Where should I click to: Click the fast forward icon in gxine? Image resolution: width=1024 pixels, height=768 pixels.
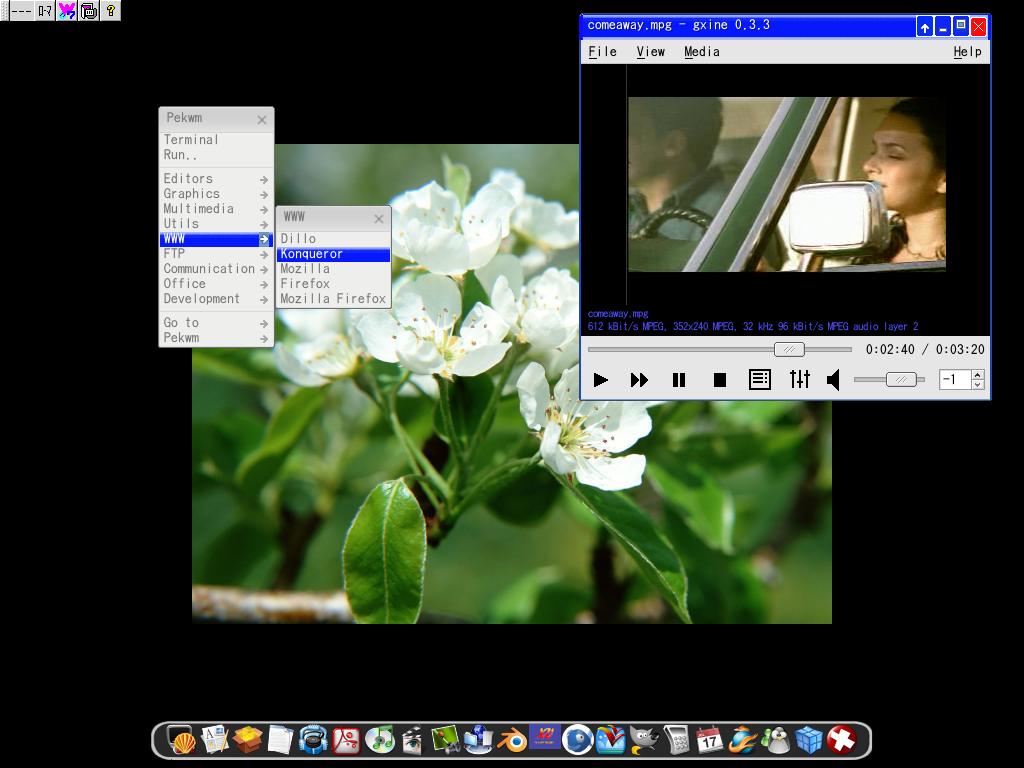pyautogui.click(x=639, y=379)
